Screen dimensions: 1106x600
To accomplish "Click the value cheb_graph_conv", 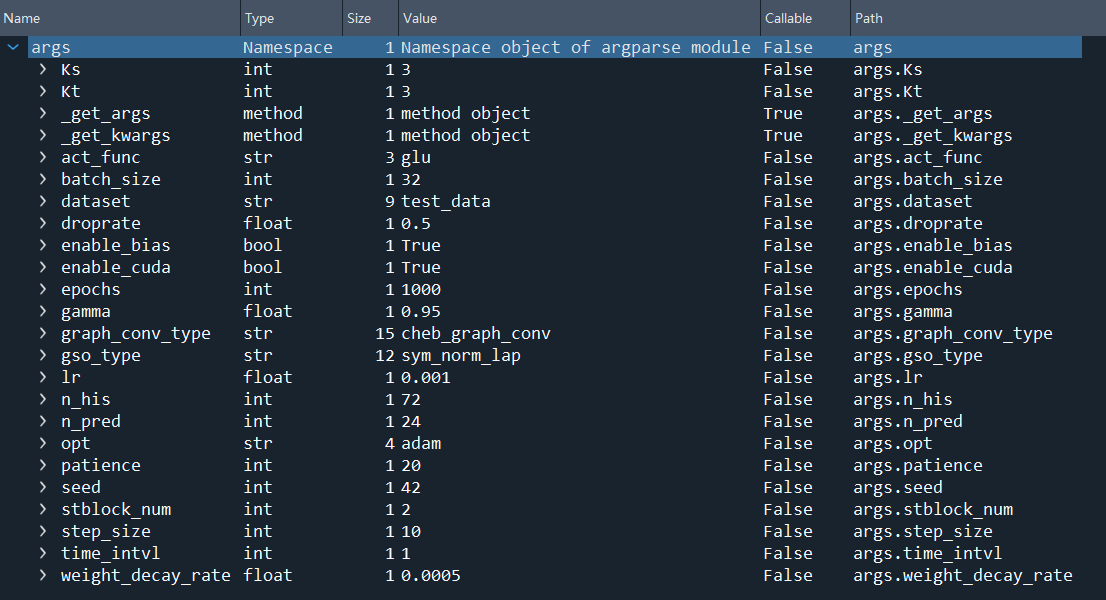I will (x=476, y=333).
